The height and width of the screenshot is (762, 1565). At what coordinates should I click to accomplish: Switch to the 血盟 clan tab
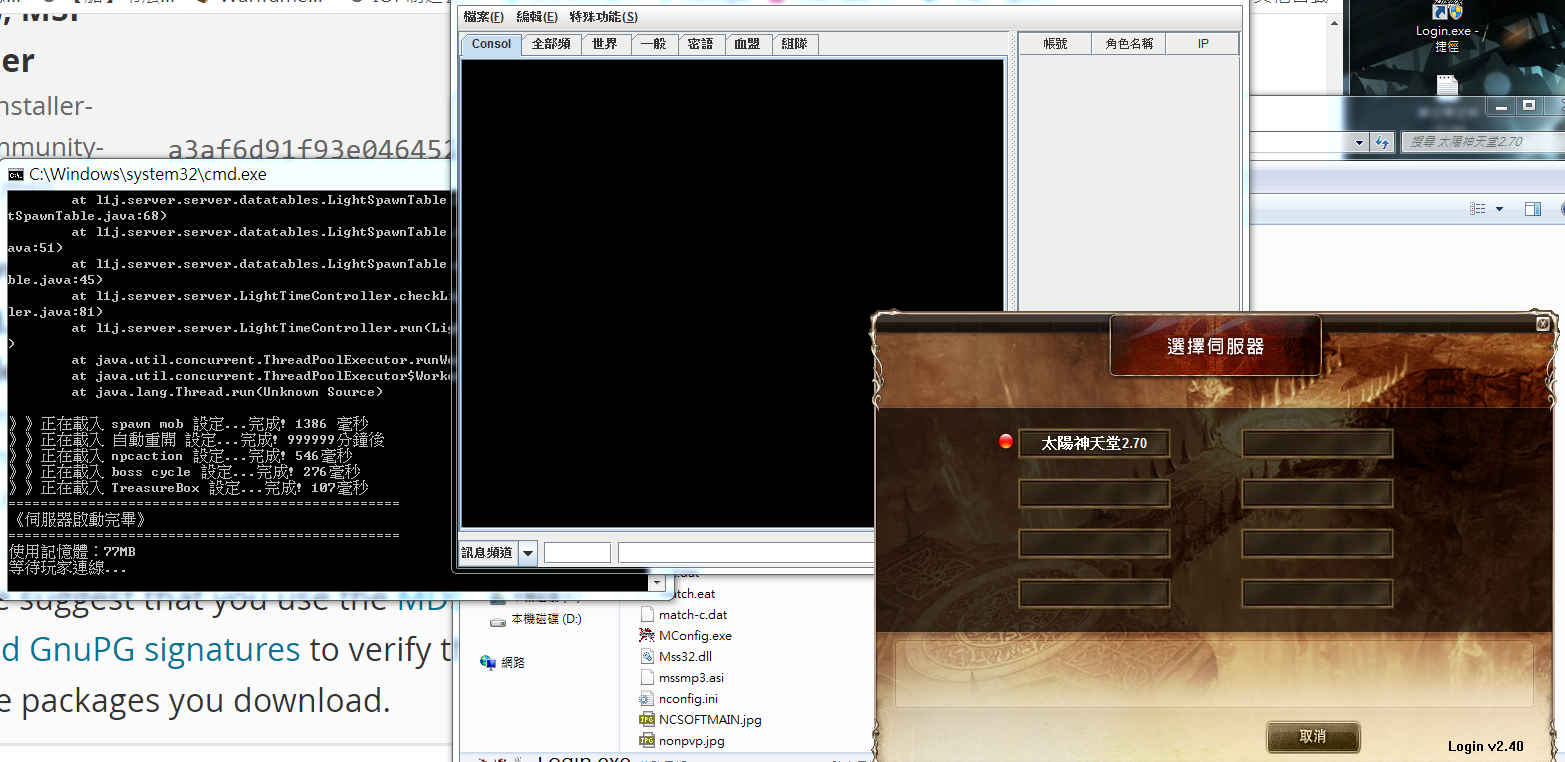tap(747, 44)
